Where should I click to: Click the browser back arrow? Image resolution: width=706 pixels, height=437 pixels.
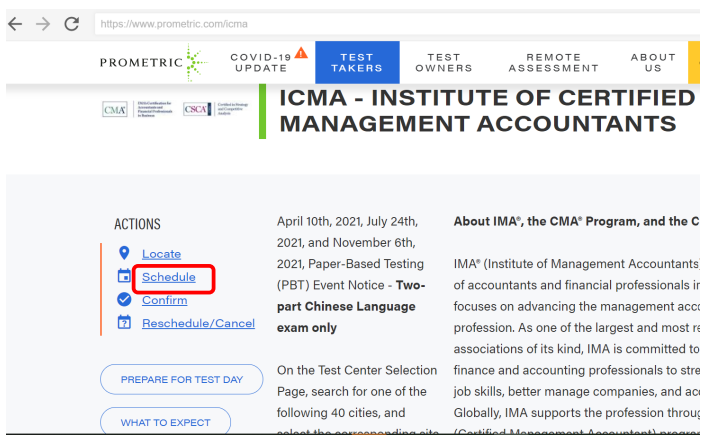pyautogui.click(x=15, y=23)
